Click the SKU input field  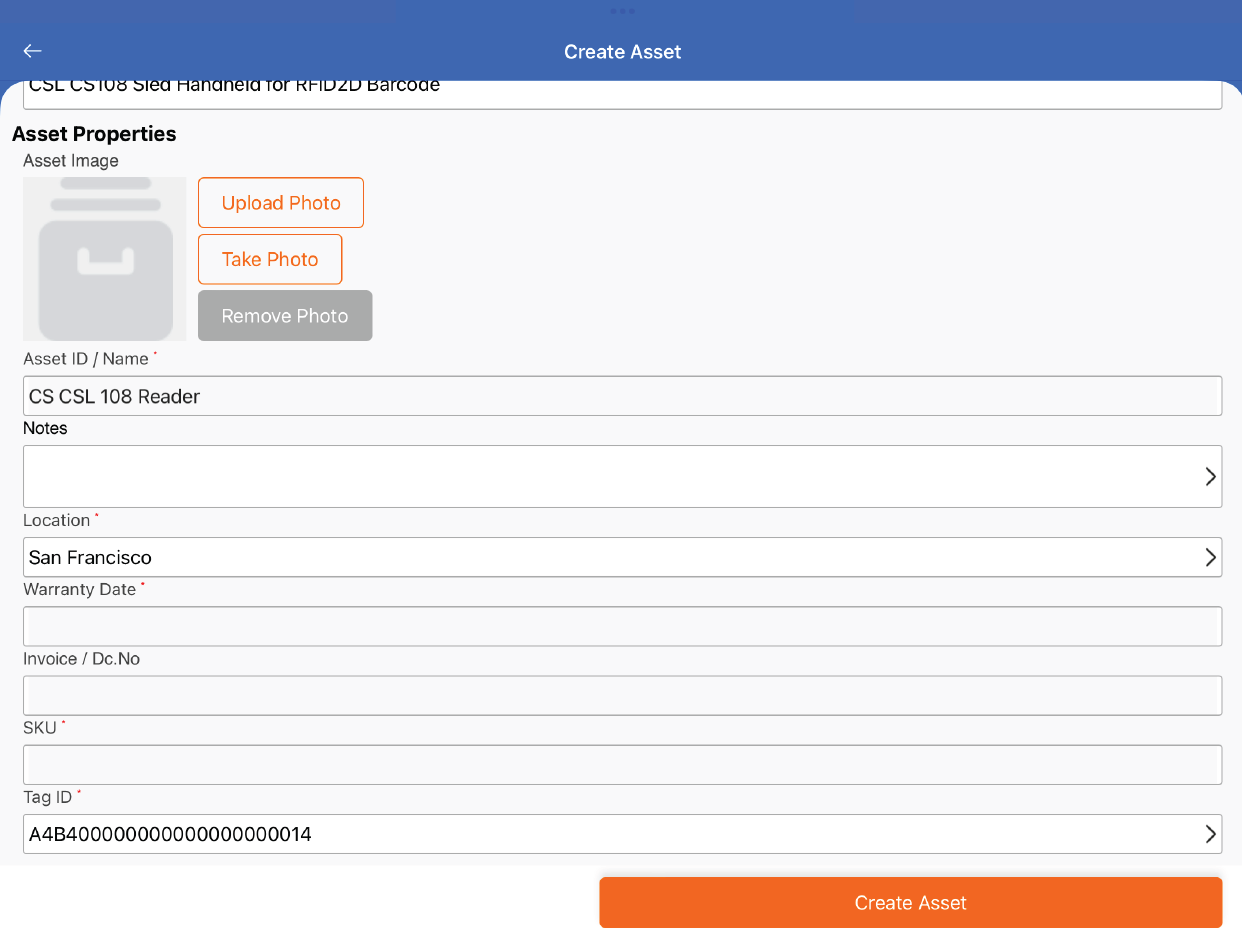tap(622, 764)
